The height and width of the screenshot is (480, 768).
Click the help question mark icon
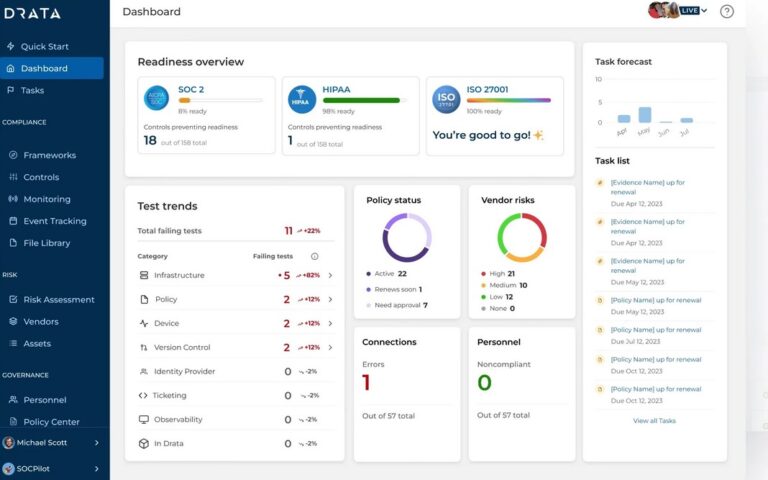click(727, 12)
